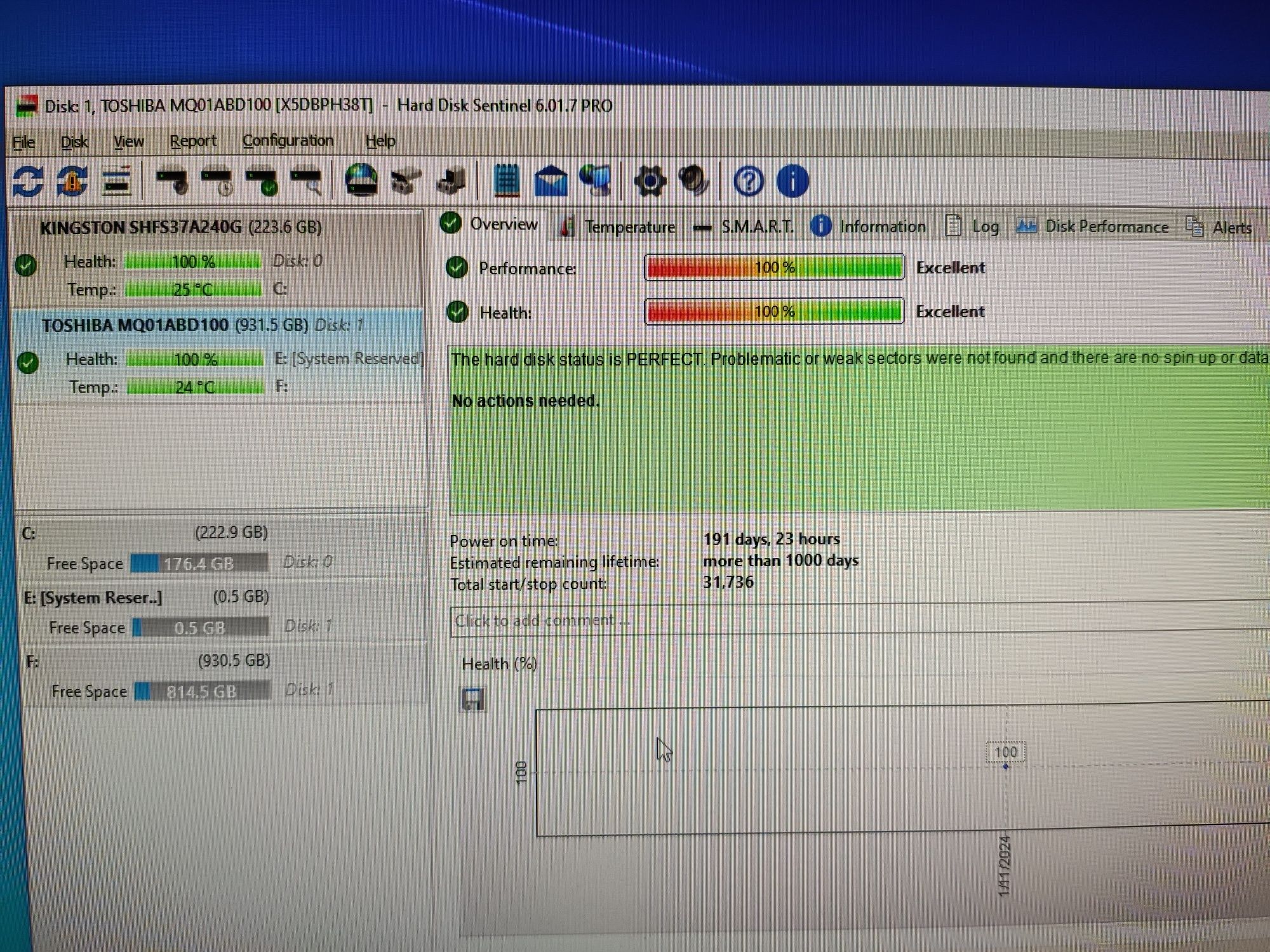Switch to the Information tab
This screenshot has height=952, width=1270.
click(868, 227)
